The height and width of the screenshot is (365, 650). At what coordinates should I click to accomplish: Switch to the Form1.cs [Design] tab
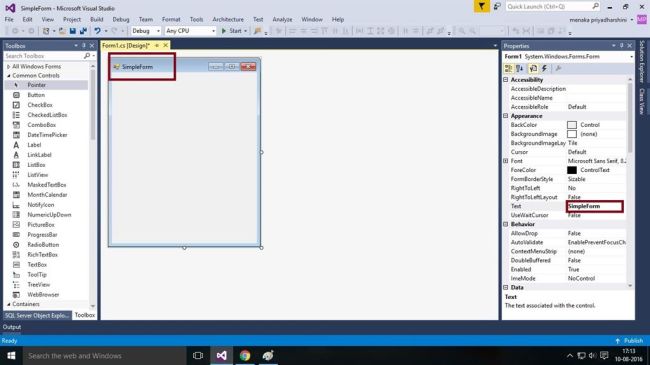click(126, 46)
